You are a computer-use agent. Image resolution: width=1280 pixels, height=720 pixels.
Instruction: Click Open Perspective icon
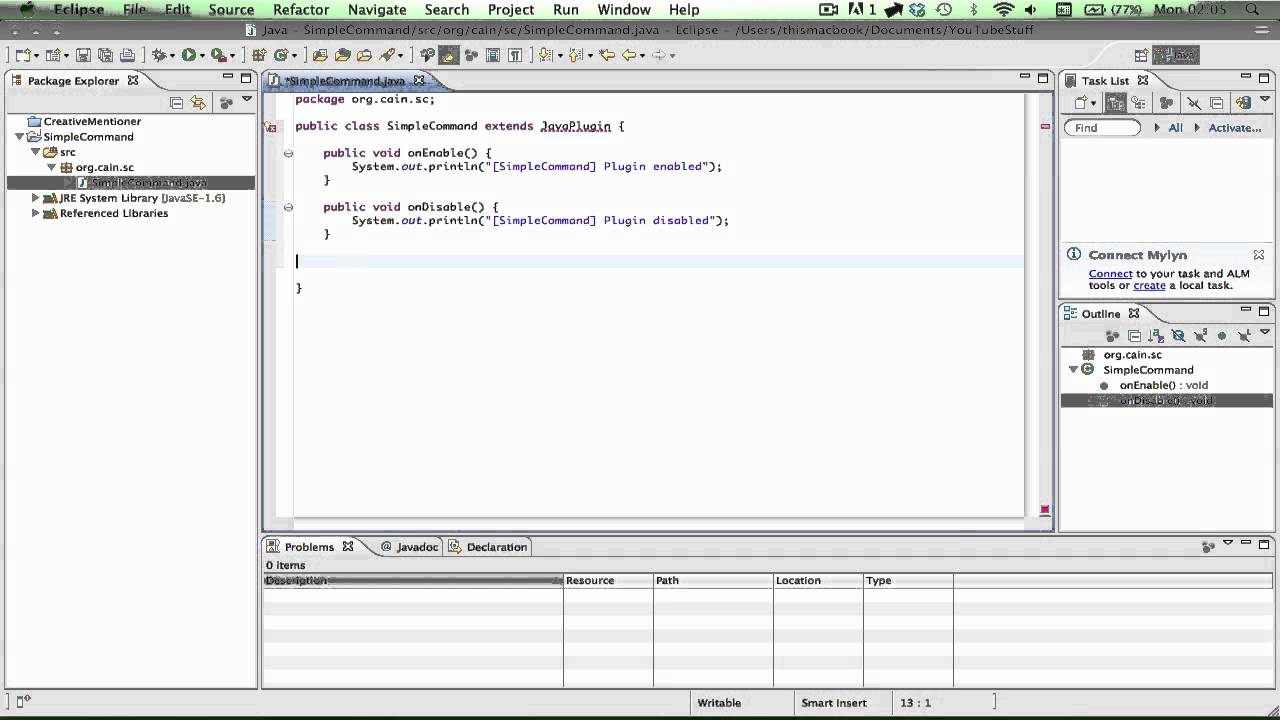click(1141, 55)
